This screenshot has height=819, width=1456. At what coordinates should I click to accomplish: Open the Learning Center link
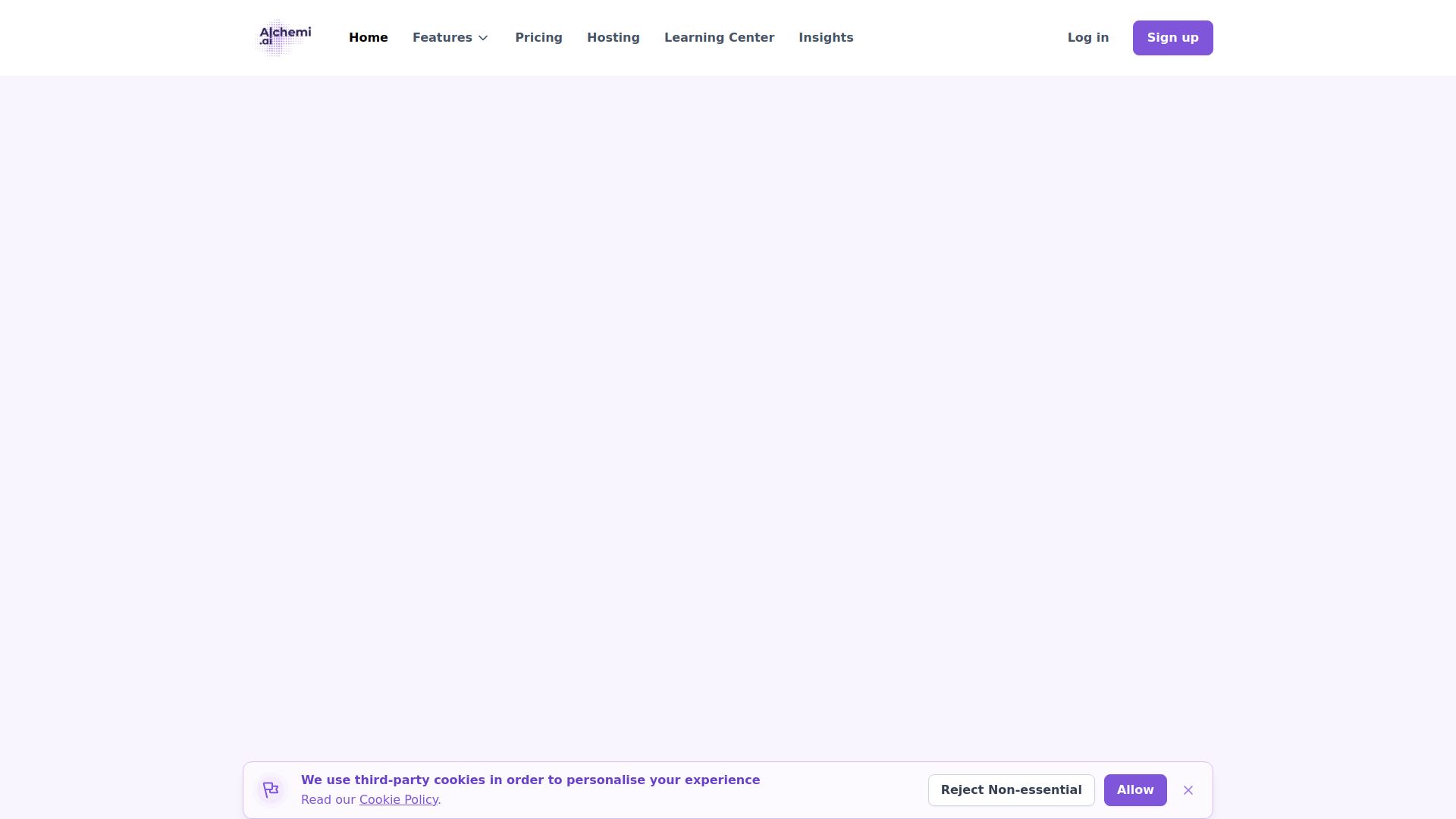(719, 38)
